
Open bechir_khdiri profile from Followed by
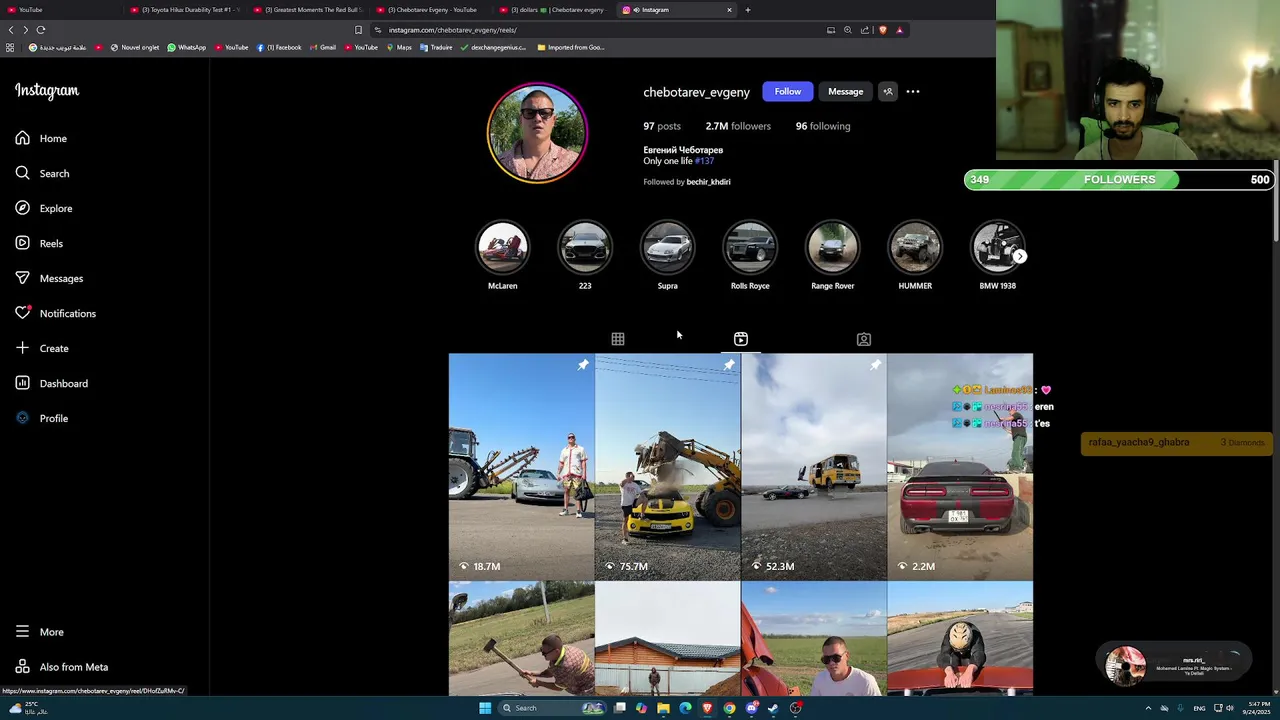point(708,182)
